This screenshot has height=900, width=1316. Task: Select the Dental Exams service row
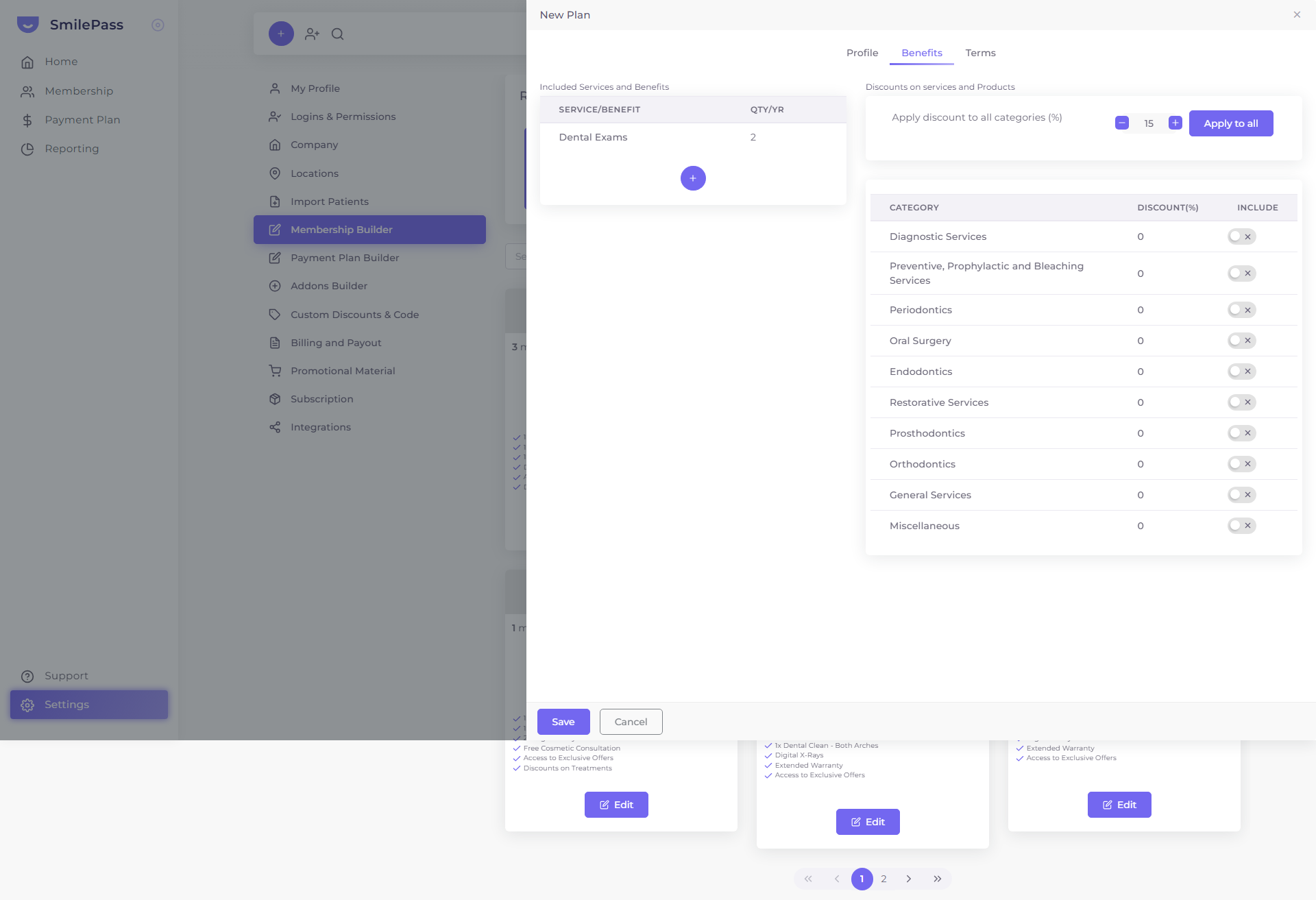click(693, 137)
